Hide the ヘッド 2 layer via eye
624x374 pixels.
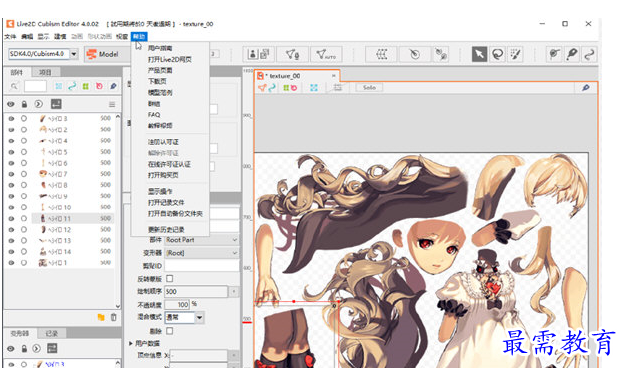[x=11, y=130]
